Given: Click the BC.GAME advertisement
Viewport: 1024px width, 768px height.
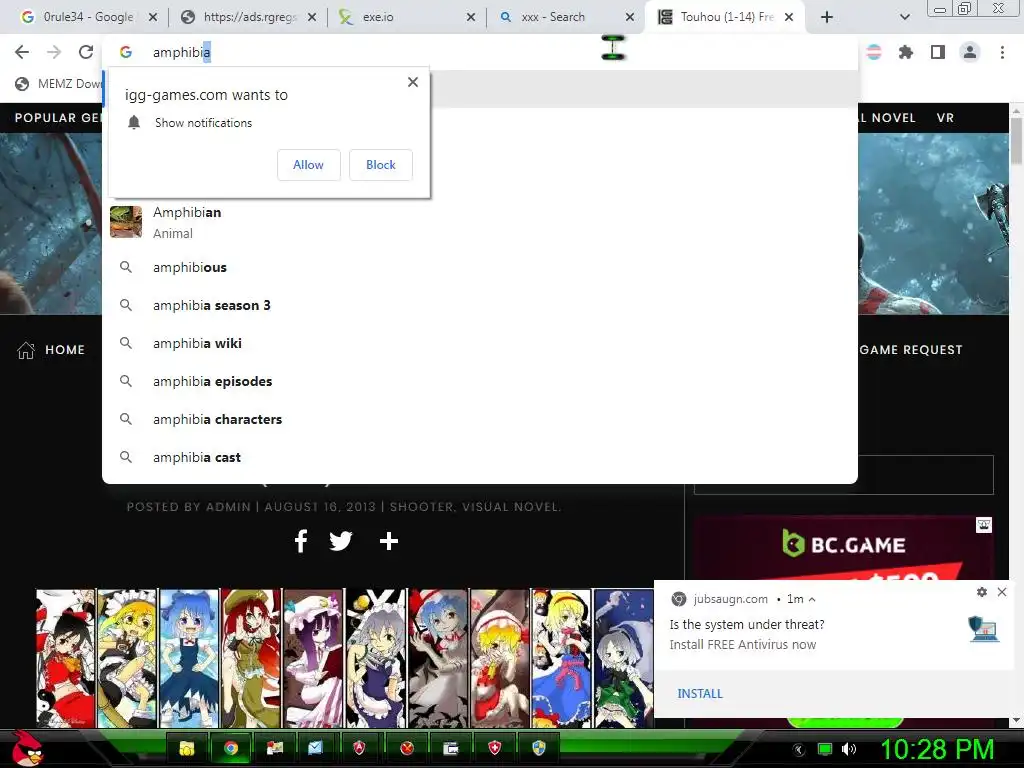Looking at the screenshot, I should 843,549.
